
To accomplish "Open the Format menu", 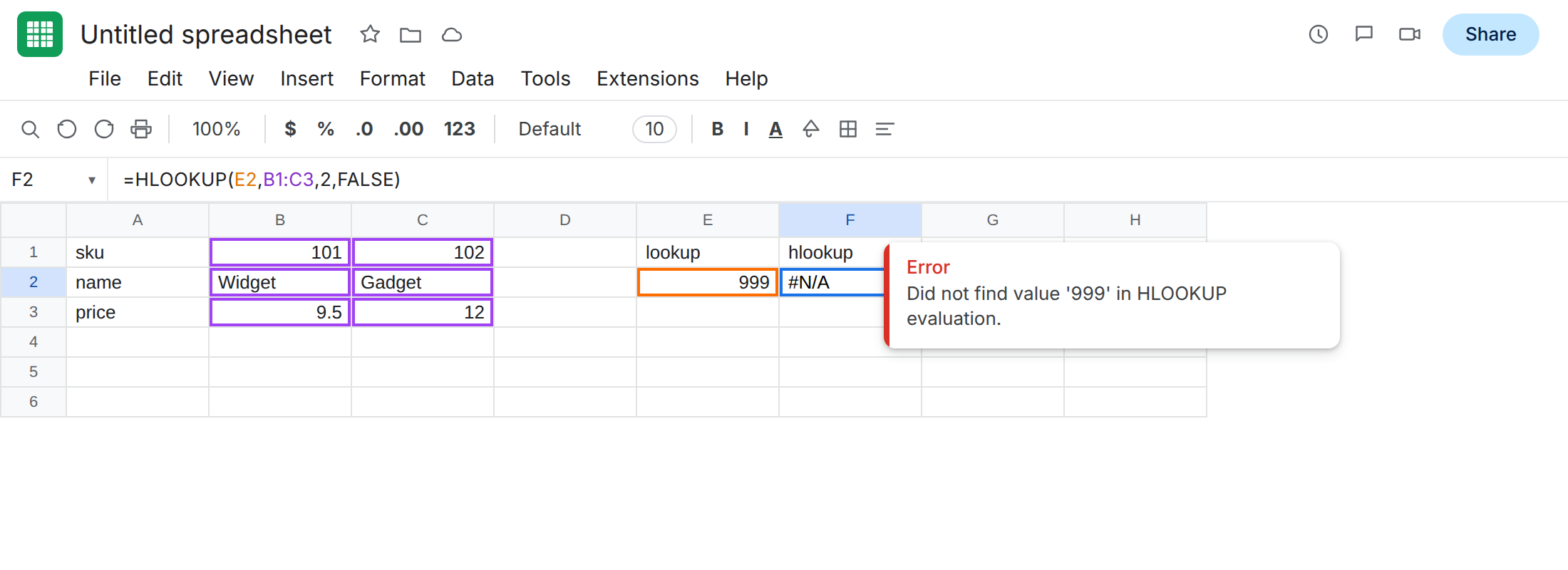I will point(392,78).
